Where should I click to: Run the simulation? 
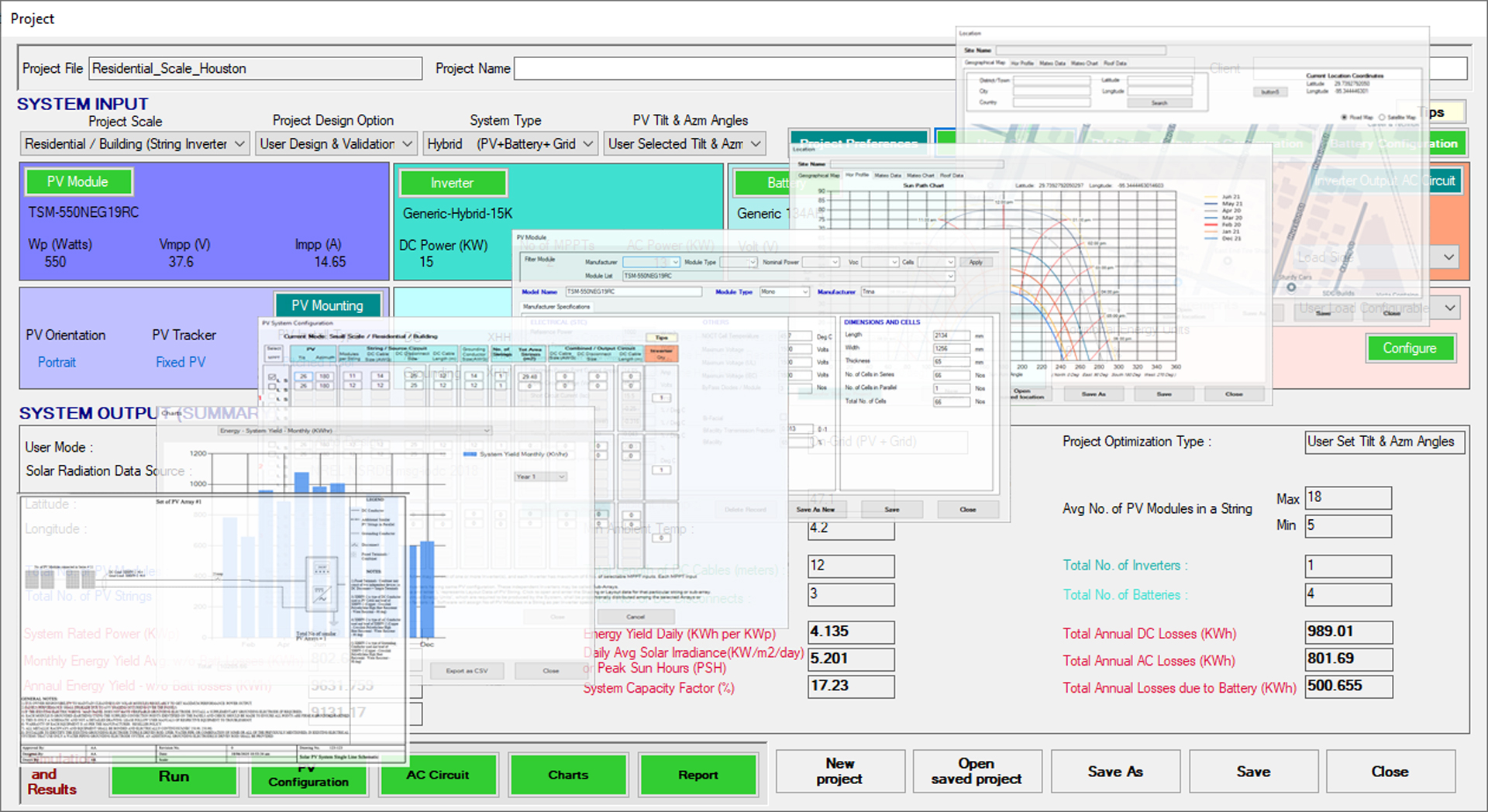(x=174, y=776)
